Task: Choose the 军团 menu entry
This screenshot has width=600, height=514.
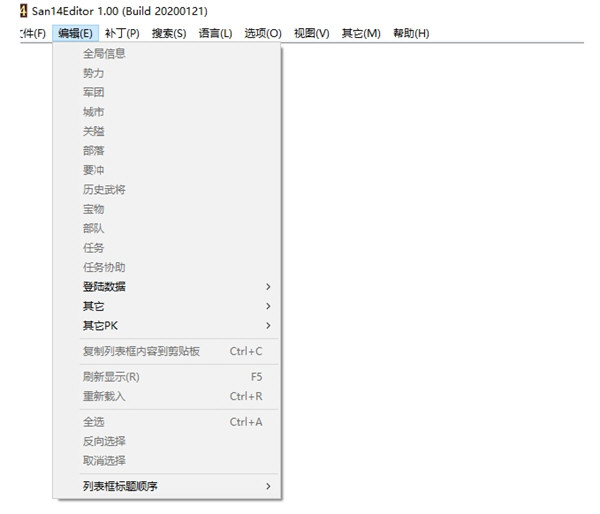Action: coord(167,92)
